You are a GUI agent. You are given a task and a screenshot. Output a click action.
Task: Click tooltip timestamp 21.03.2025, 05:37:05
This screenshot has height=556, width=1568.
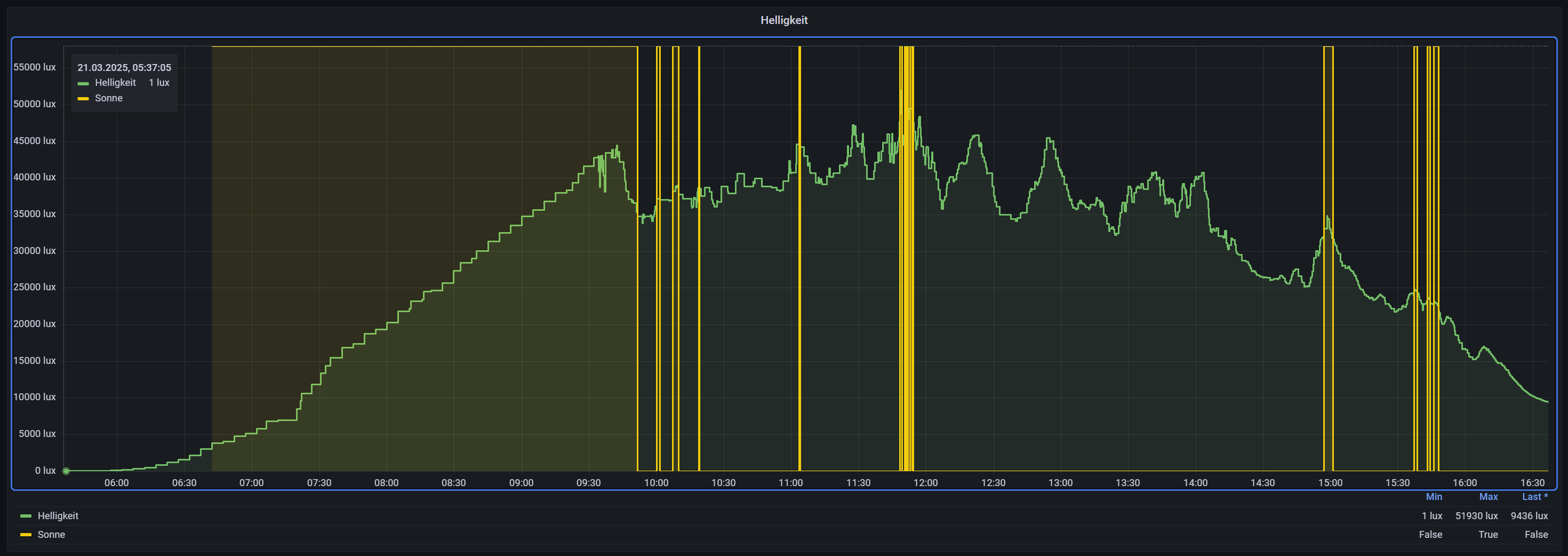click(x=124, y=68)
